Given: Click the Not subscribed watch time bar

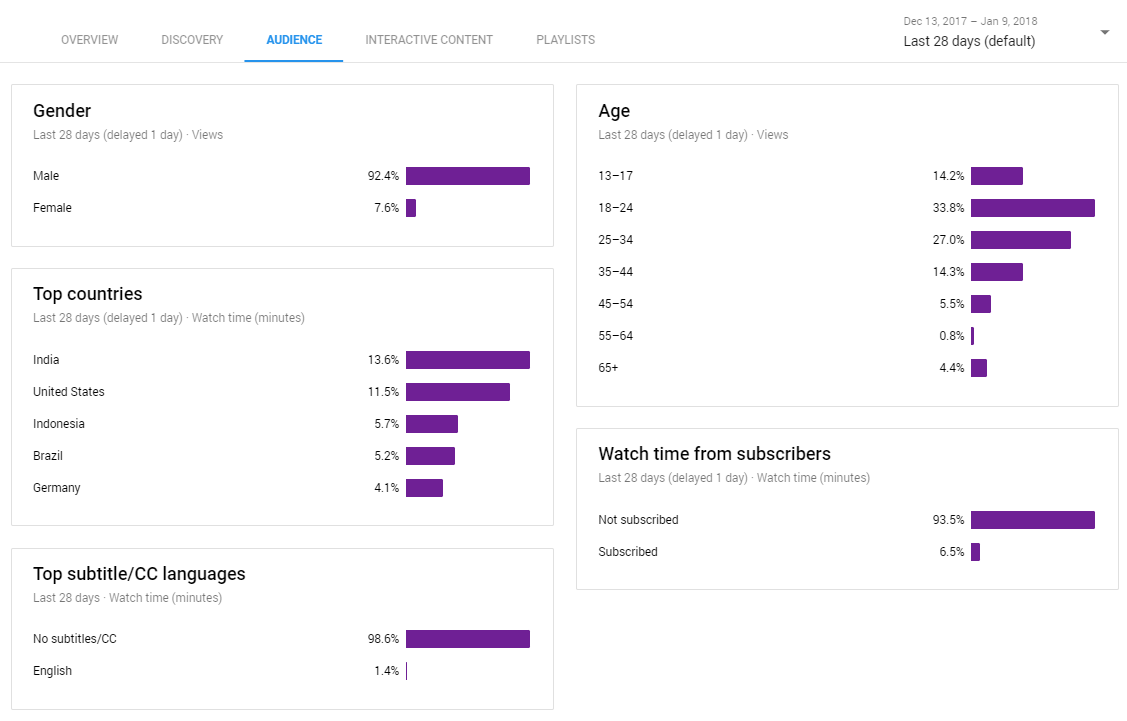Looking at the screenshot, I should pos(1032,520).
